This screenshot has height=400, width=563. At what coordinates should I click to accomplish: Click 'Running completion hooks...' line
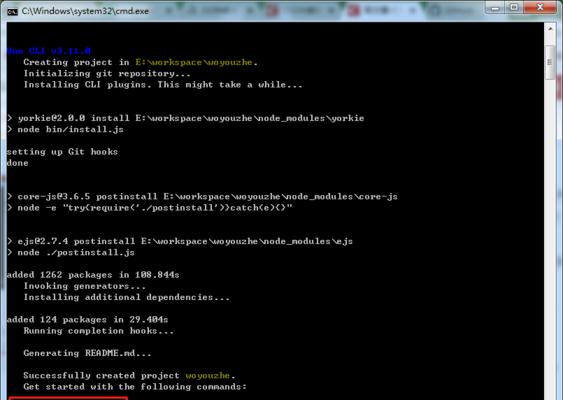coord(99,331)
